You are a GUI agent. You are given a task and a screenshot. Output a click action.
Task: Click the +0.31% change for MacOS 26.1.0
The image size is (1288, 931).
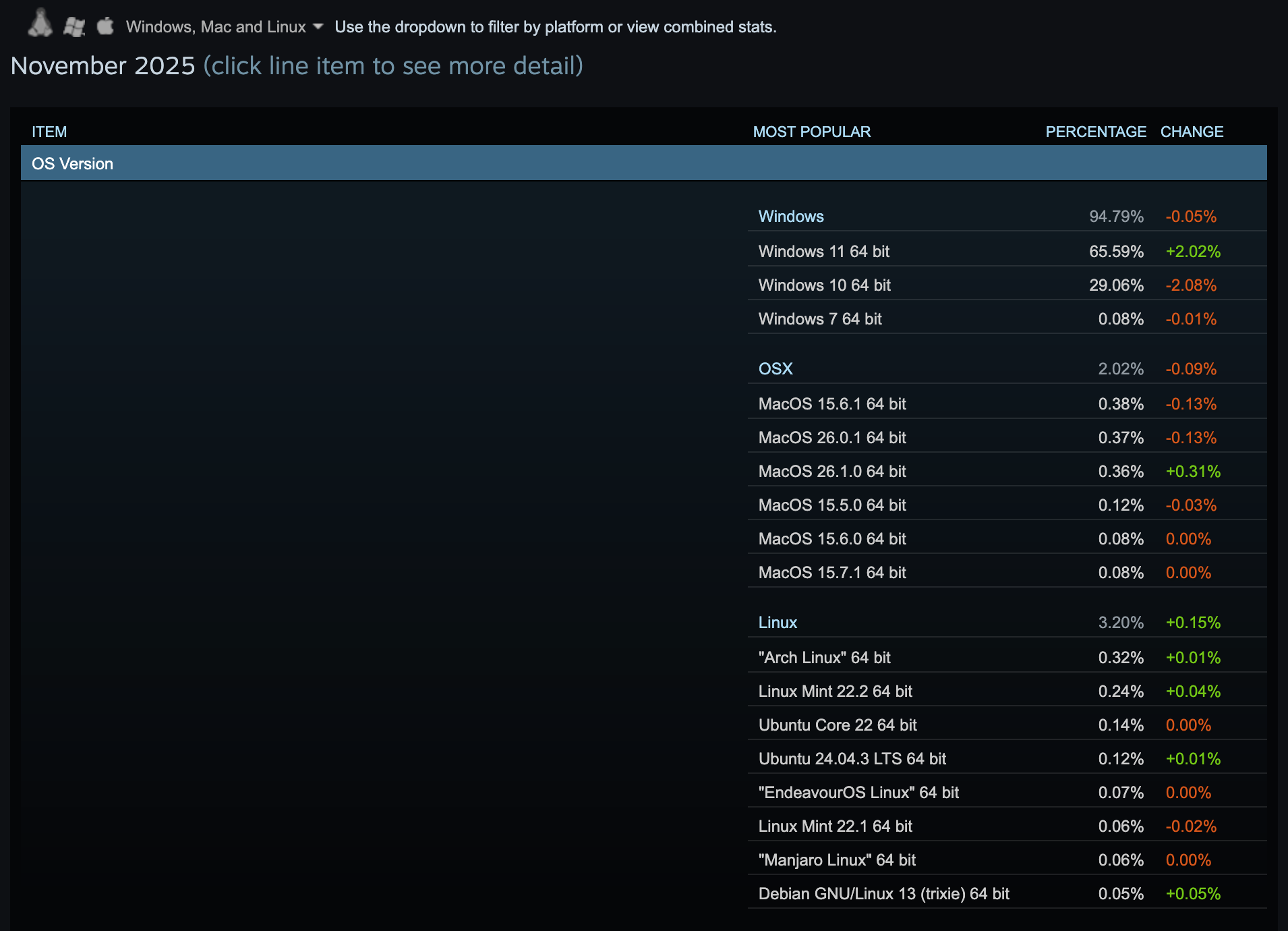1193,472
